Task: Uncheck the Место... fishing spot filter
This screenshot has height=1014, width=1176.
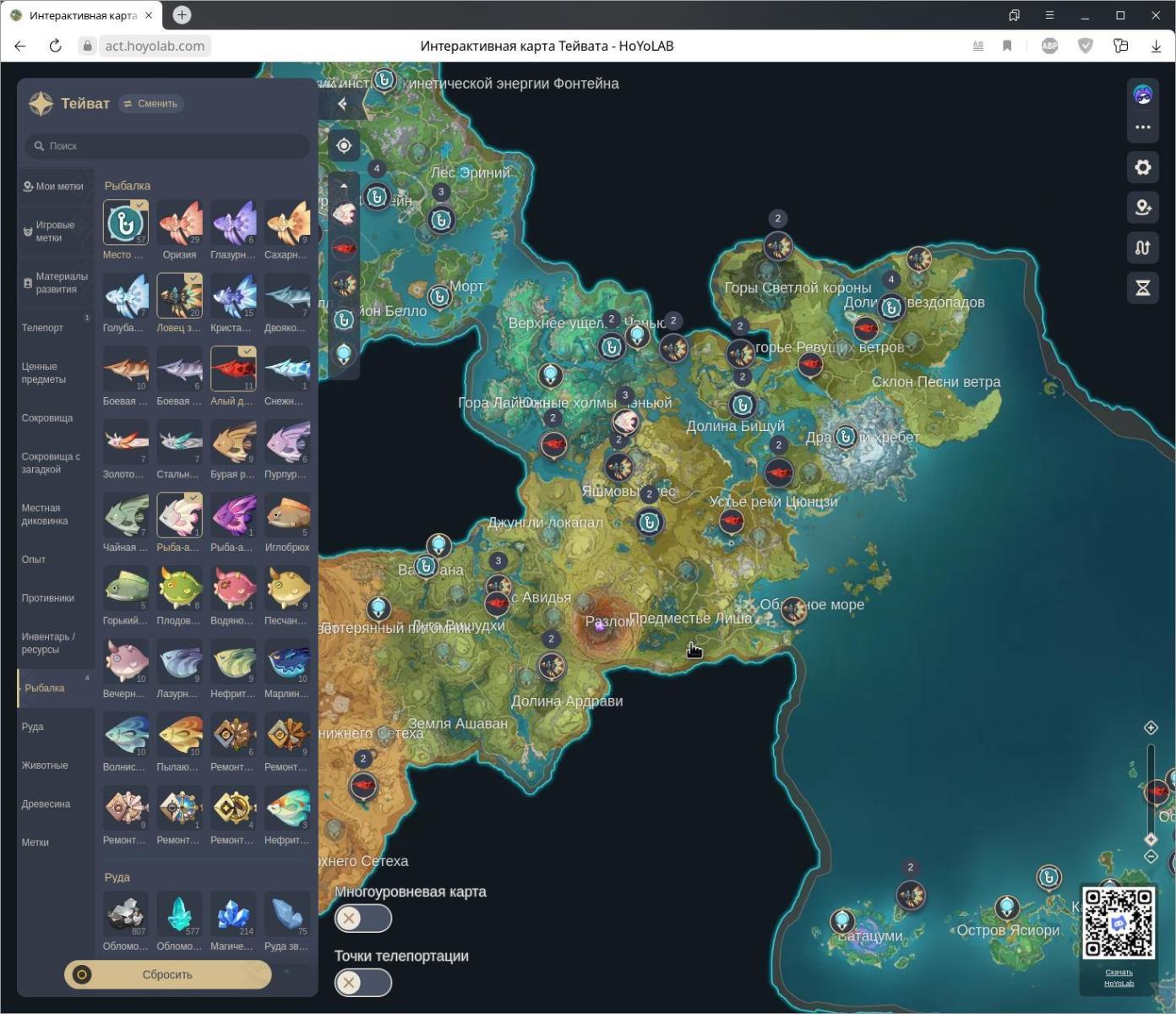Action: pos(126,223)
